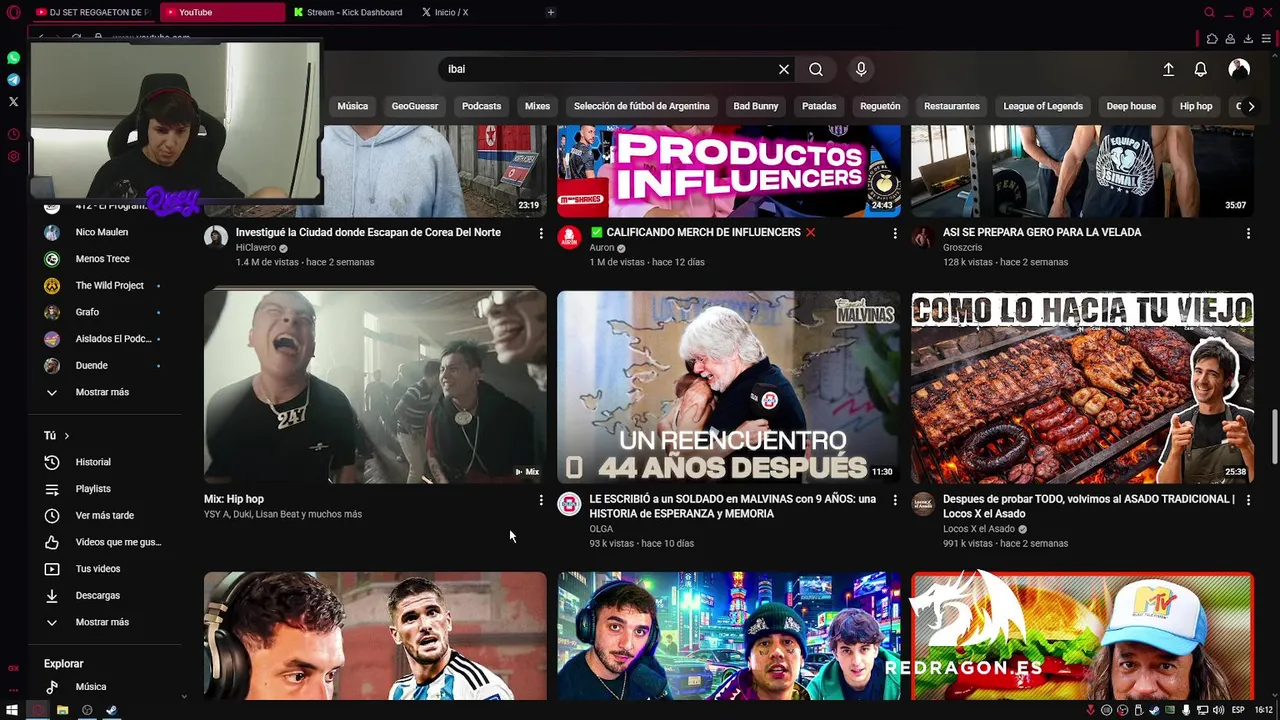Click Locos X el Asado channel avatar

point(923,504)
